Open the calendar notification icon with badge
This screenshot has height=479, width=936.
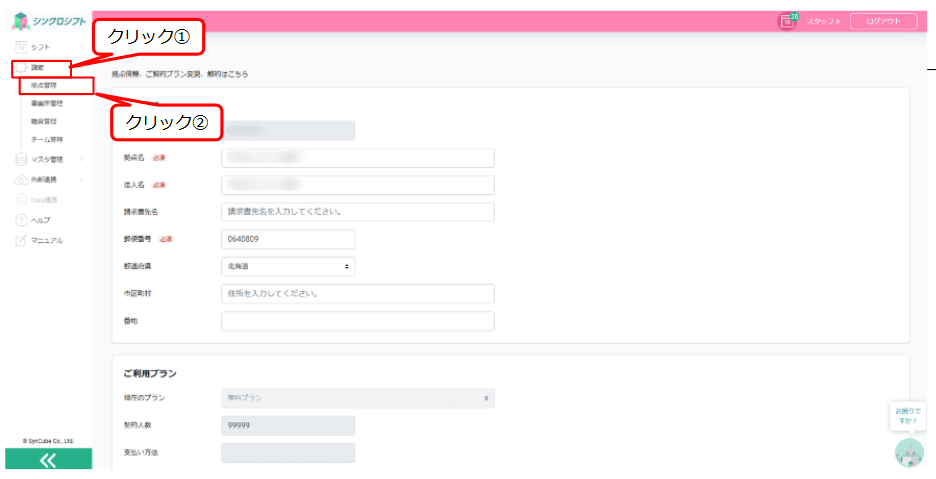click(x=787, y=21)
